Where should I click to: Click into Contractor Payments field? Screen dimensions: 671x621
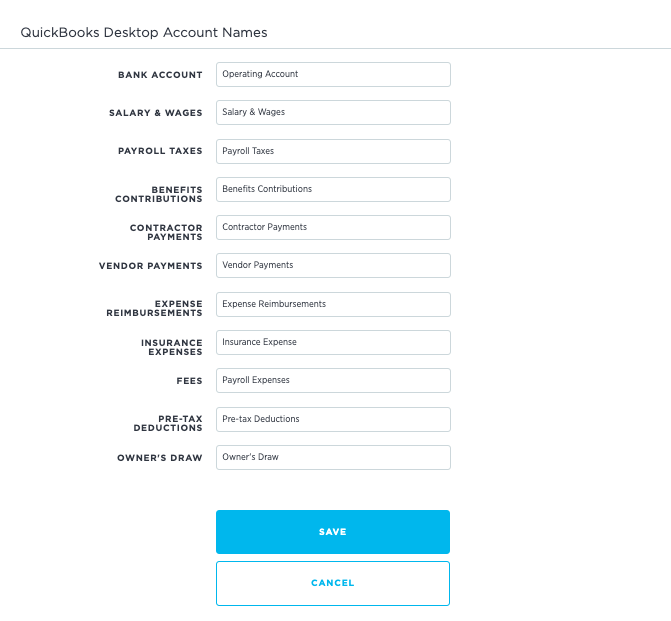point(333,227)
